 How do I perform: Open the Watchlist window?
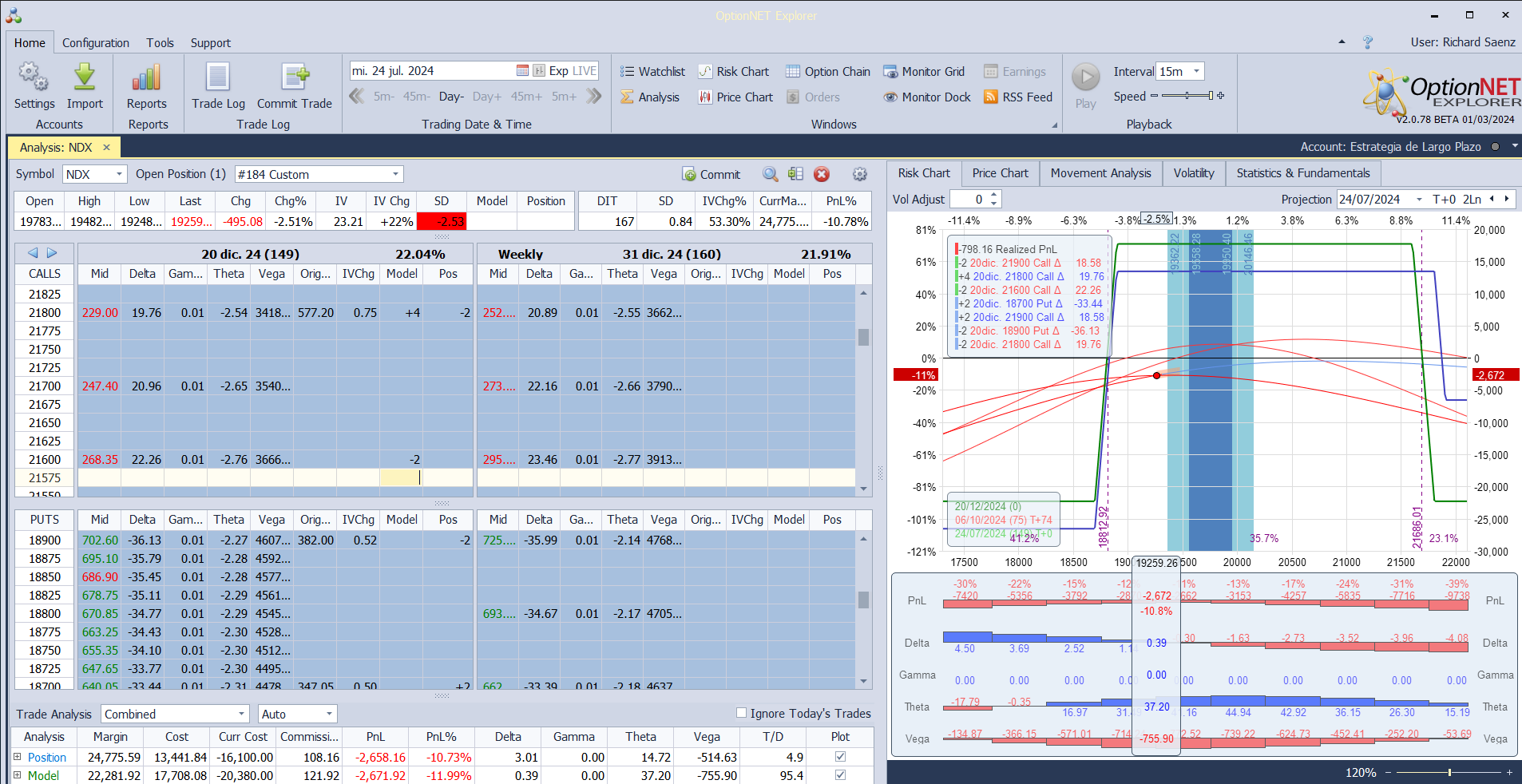point(652,71)
